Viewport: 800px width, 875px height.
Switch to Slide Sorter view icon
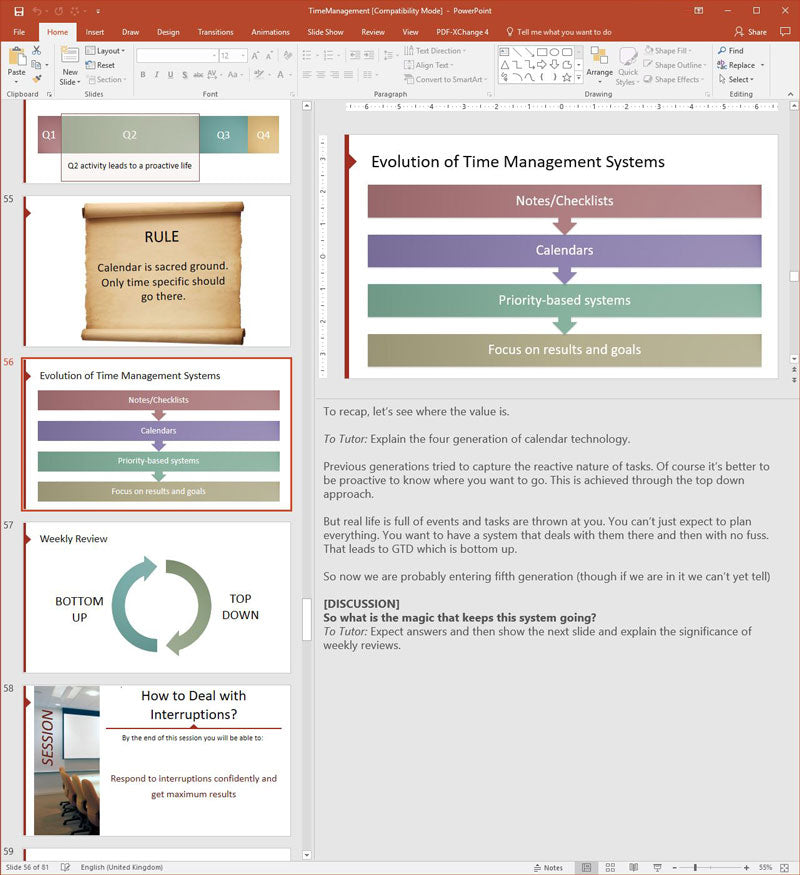click(x=610, y=868)
